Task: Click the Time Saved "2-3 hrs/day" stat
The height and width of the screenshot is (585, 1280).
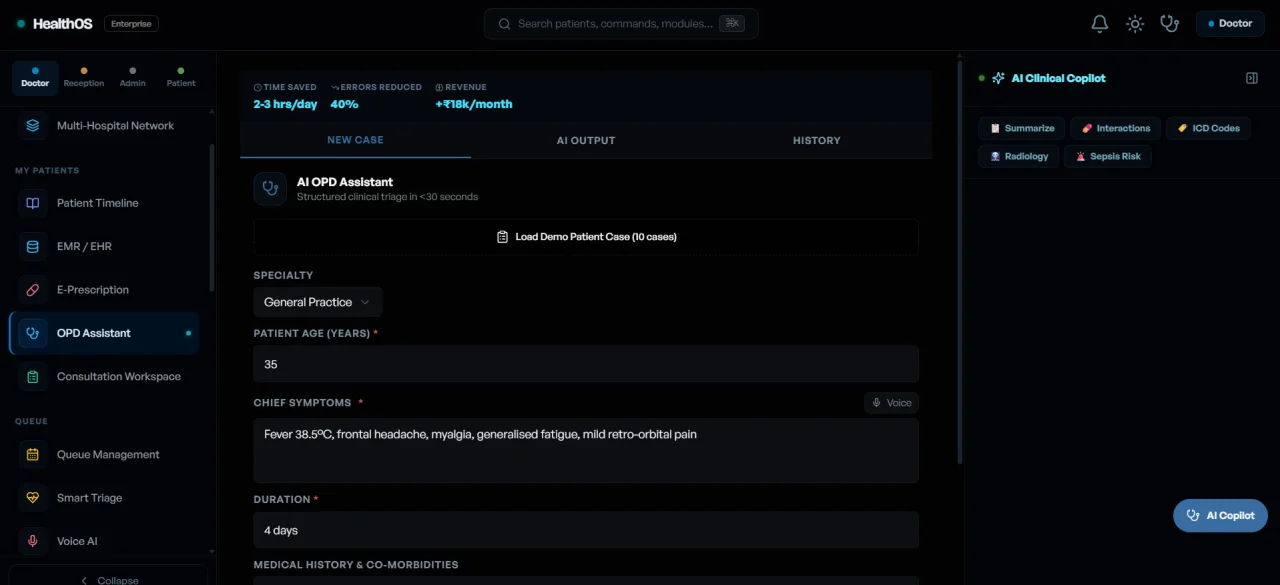Action: click(285, 104)
